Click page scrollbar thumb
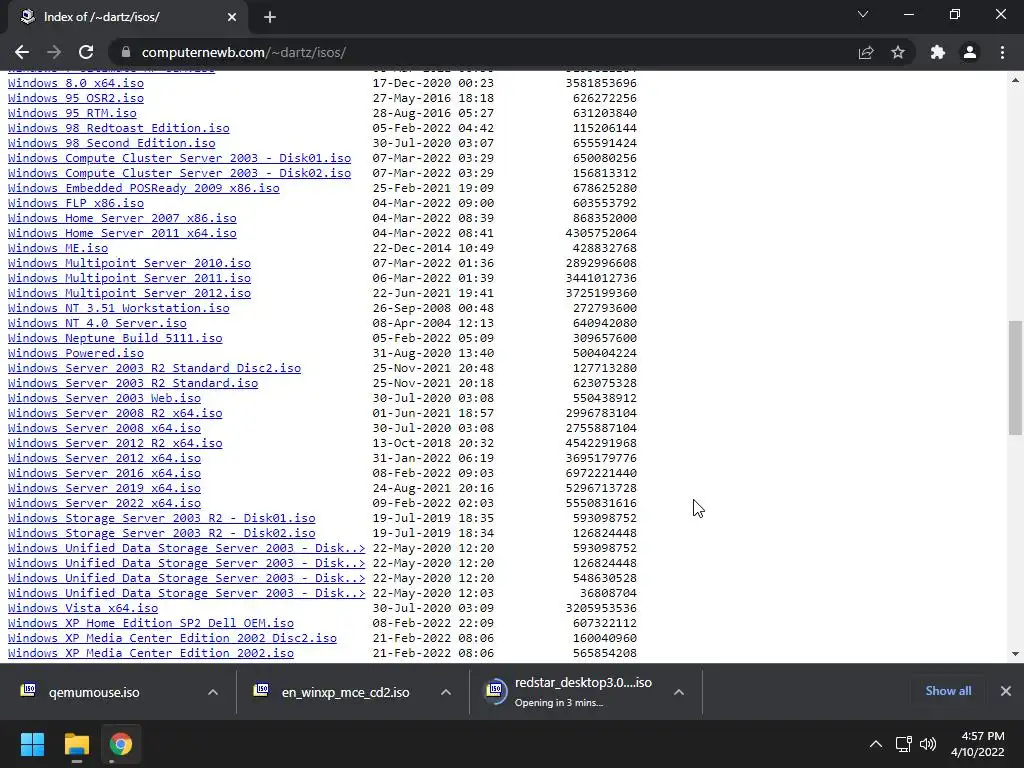Viewport: 1024px width, 768px height. click(x=1015, y=377)
